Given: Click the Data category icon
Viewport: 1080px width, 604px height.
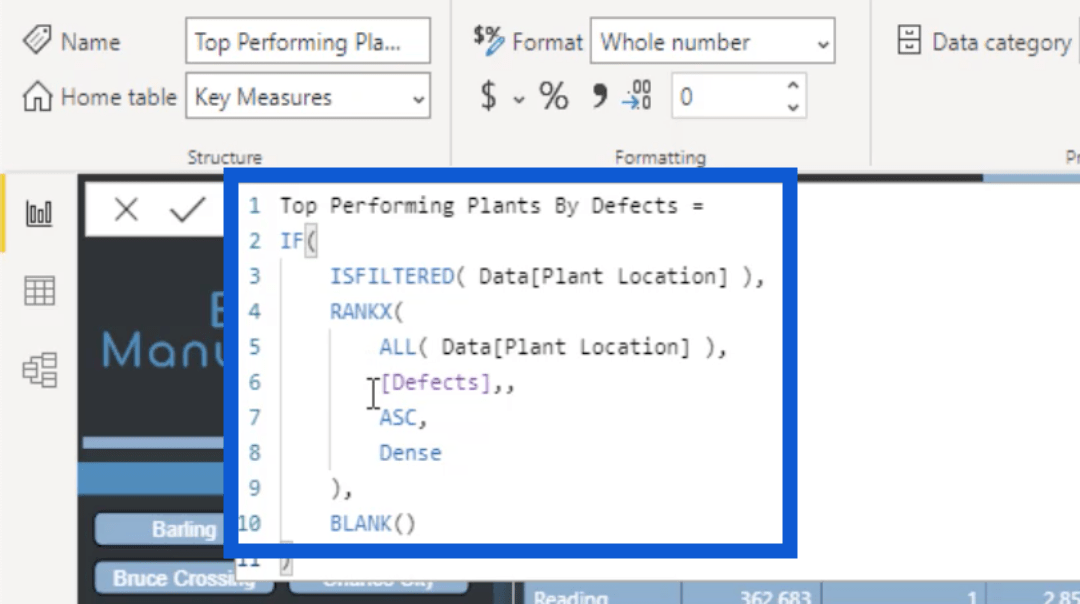Looking at the screenshot, I should click(908, 40).
